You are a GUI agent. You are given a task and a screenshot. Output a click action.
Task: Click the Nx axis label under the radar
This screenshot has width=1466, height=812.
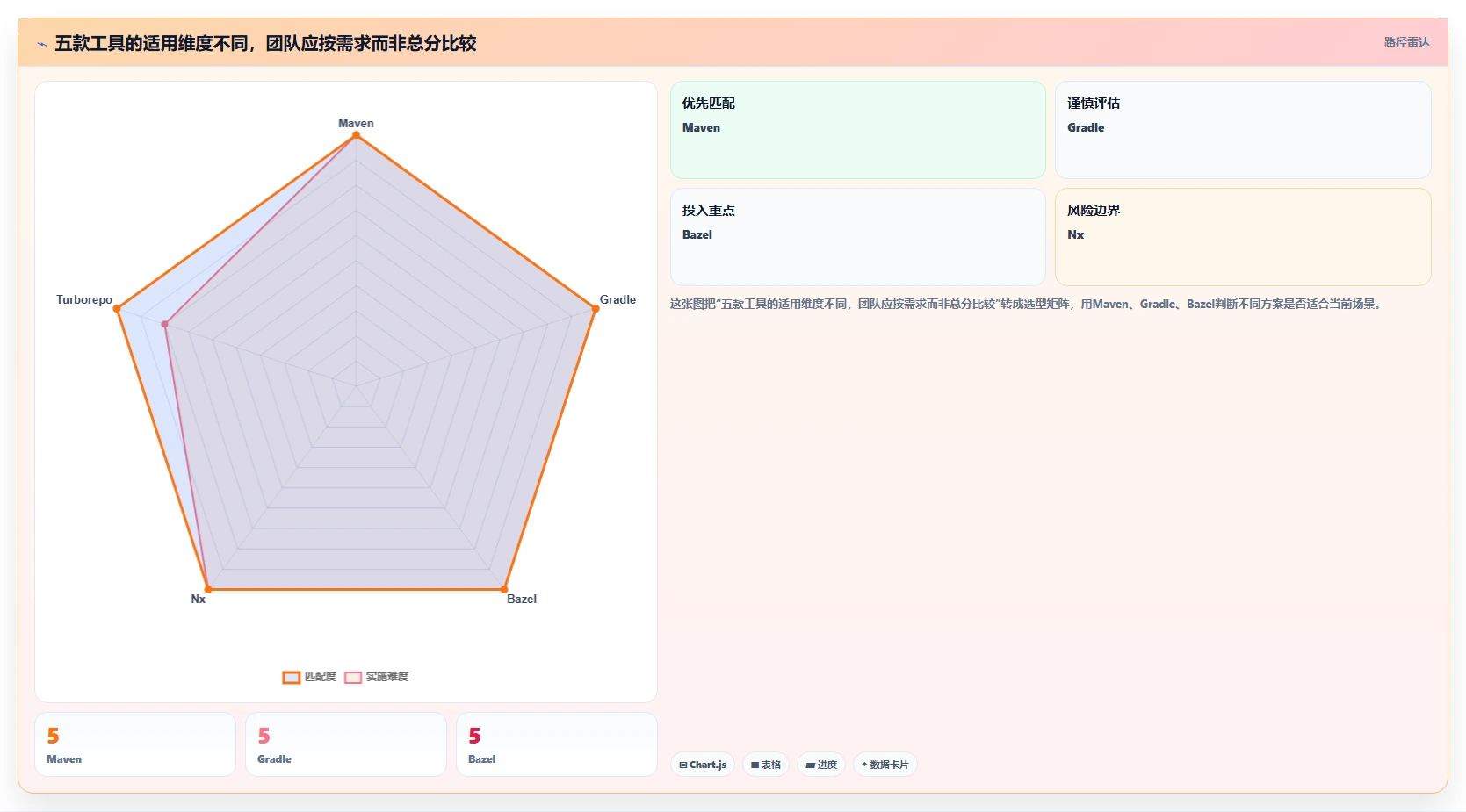tap(199, 599)
